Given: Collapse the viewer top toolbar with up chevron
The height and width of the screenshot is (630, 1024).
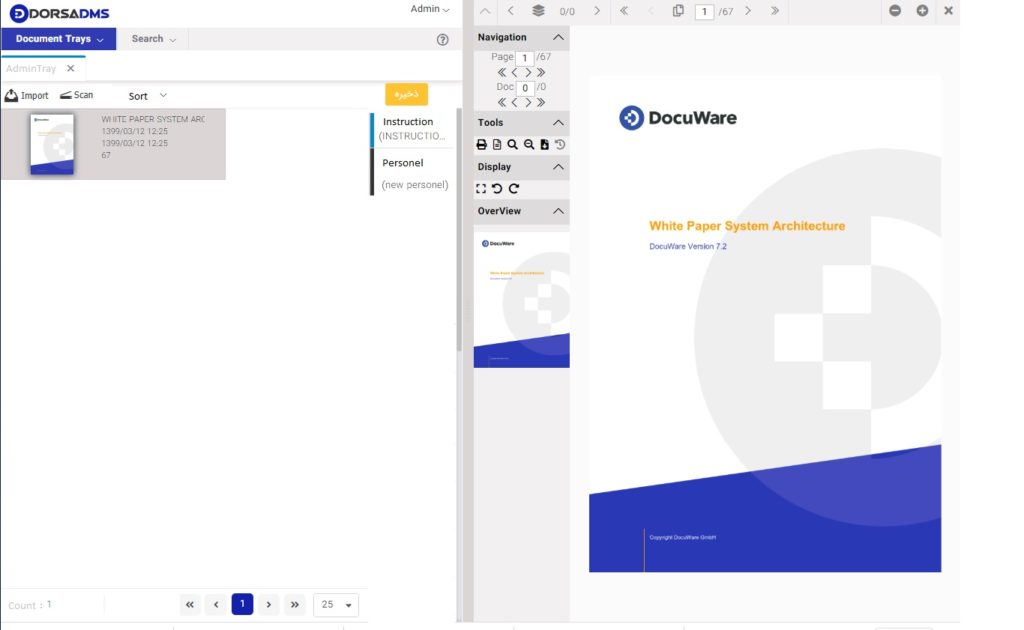Looking at the screenshot, I should [x=485, y=11].
